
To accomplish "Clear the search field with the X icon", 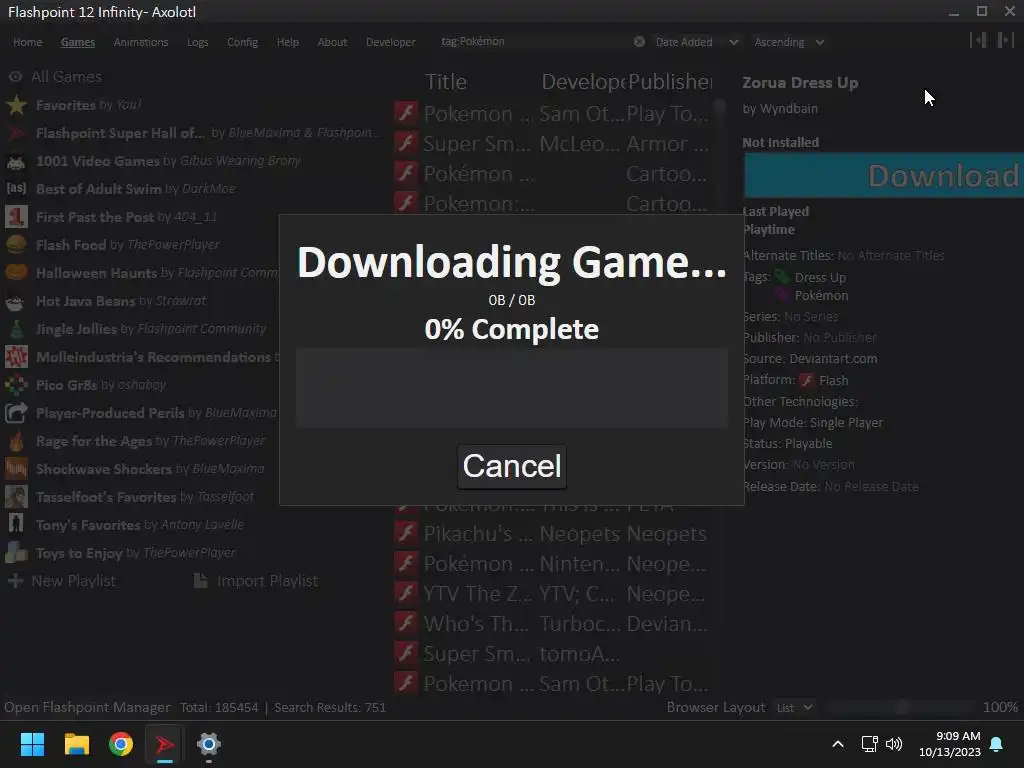I will point(639,42).
